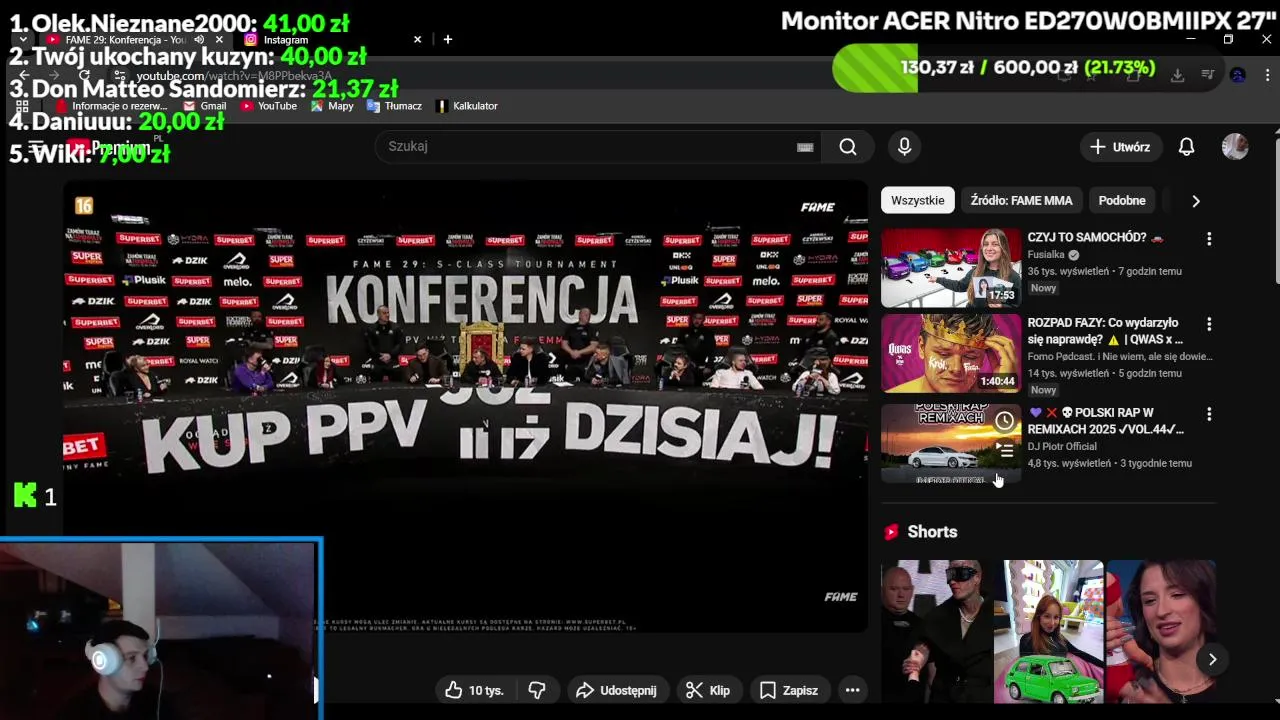The width and height of the screenshot is (1280, 720).
Task: Open the POLSKI RAP W REMIXACH thumbnail
Action: 951,443
